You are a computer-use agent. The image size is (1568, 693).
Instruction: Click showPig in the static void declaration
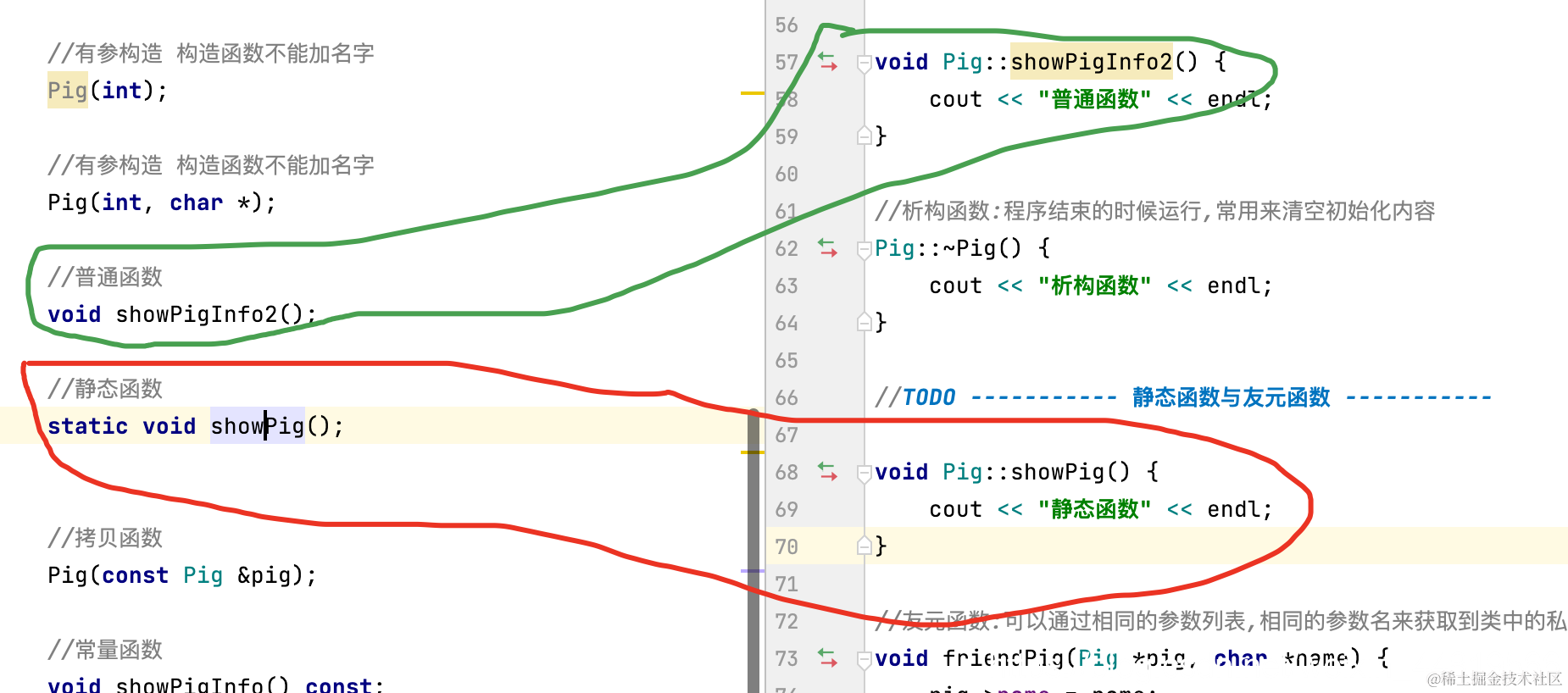pos(258,426)
